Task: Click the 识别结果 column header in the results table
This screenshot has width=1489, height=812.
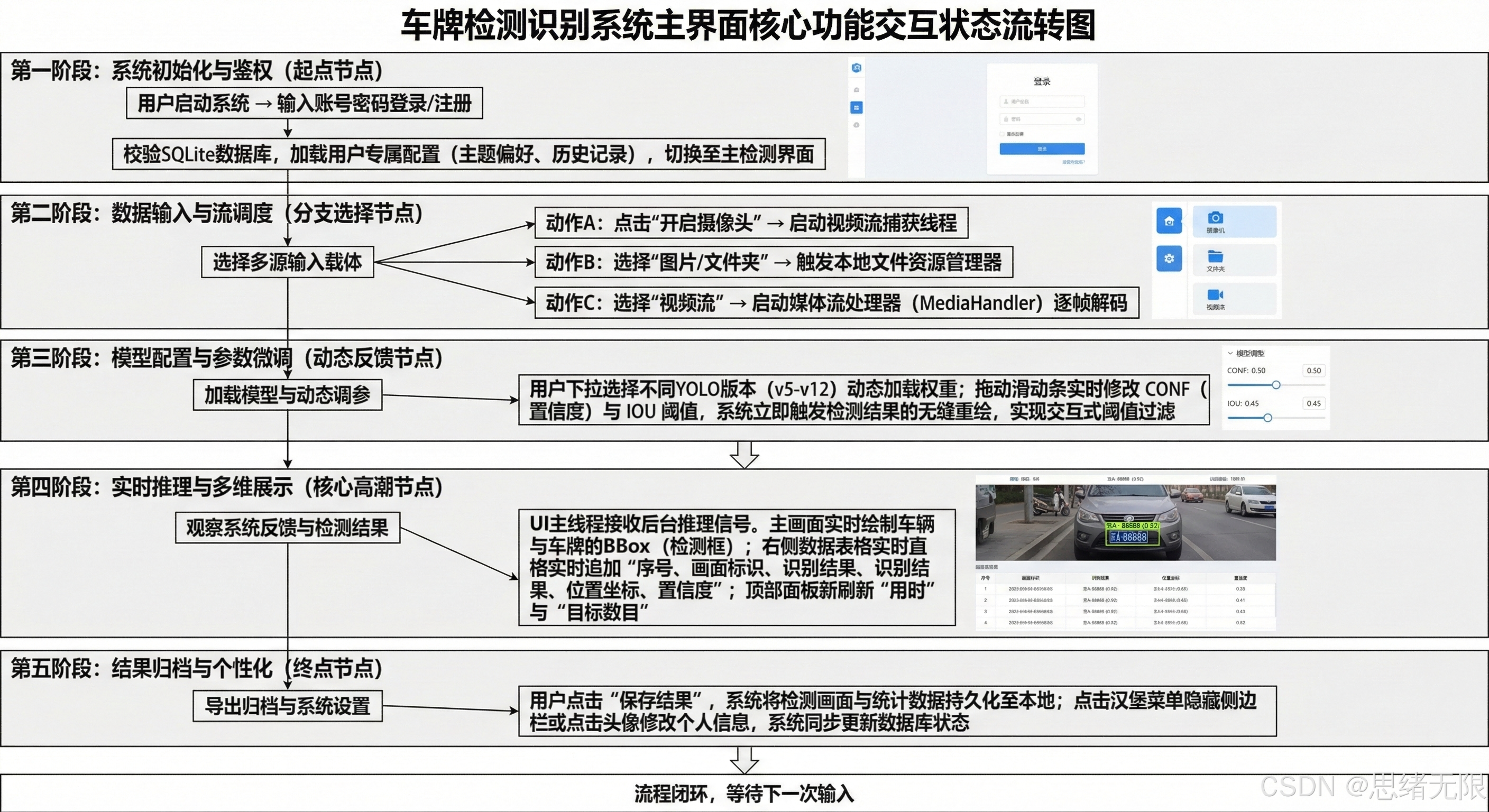Action: [1100, 578]
